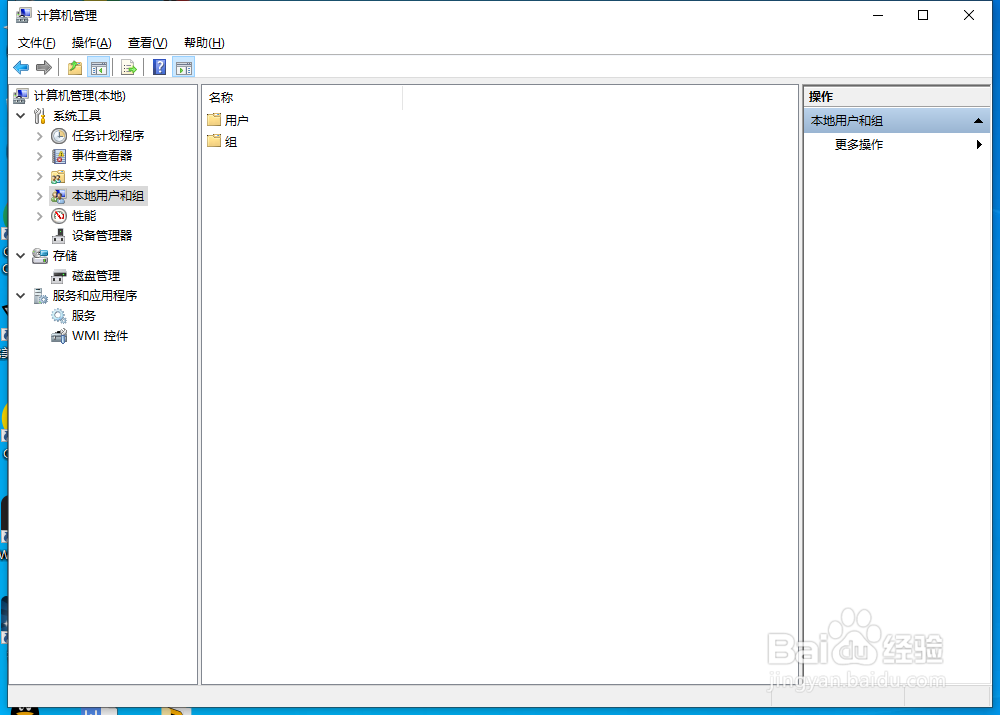This screenshot has height=715, width=1000.
Task: Maximize the 计算机管理 window
Action: coord(923,15)
